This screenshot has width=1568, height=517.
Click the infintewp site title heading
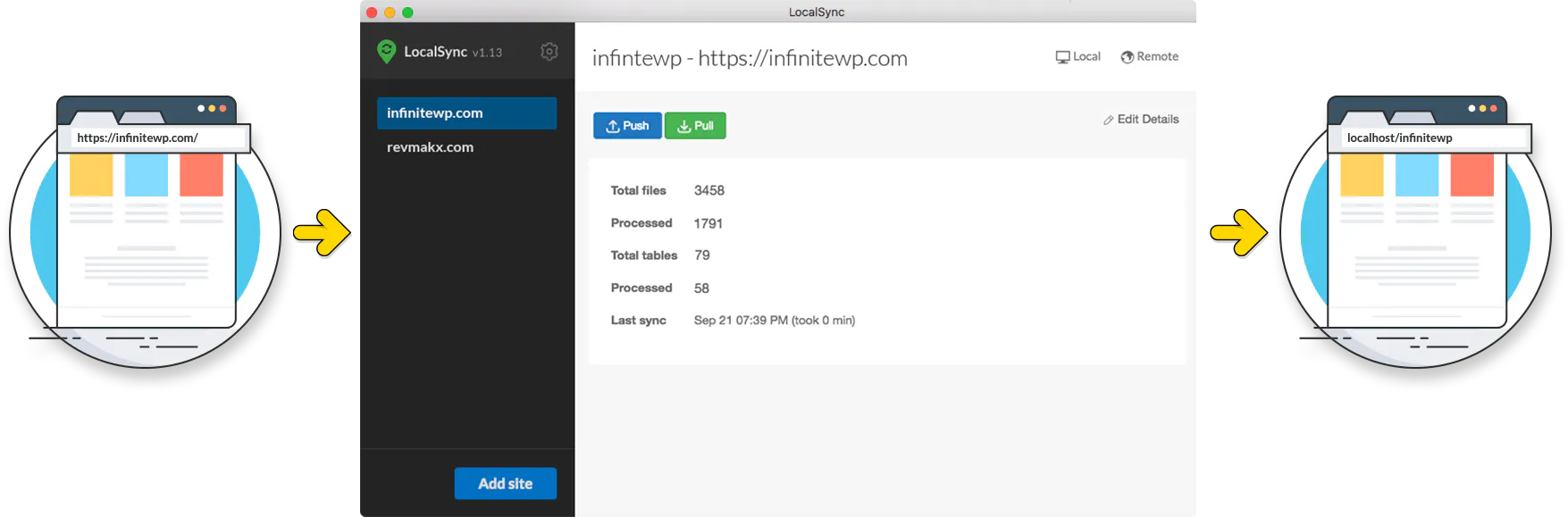tap(750, 58)
